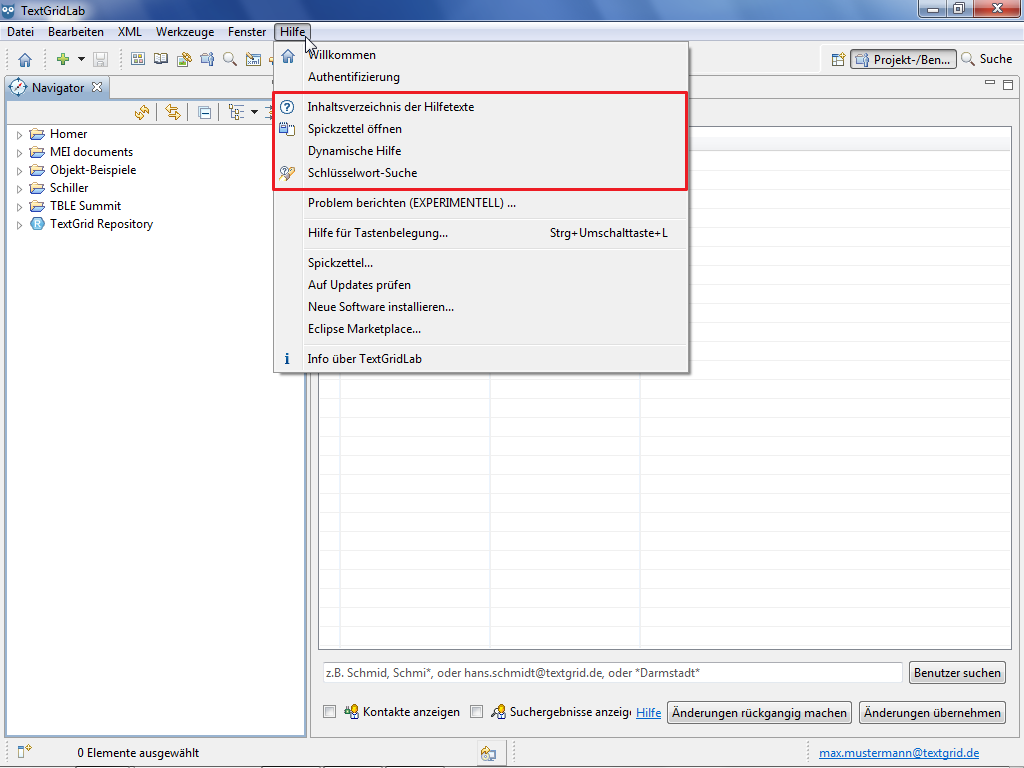Image resolution: width=1024 pixels, height=768 pixels.
Task: Click the green plus New icon
Action: click(x=62, y=60)
